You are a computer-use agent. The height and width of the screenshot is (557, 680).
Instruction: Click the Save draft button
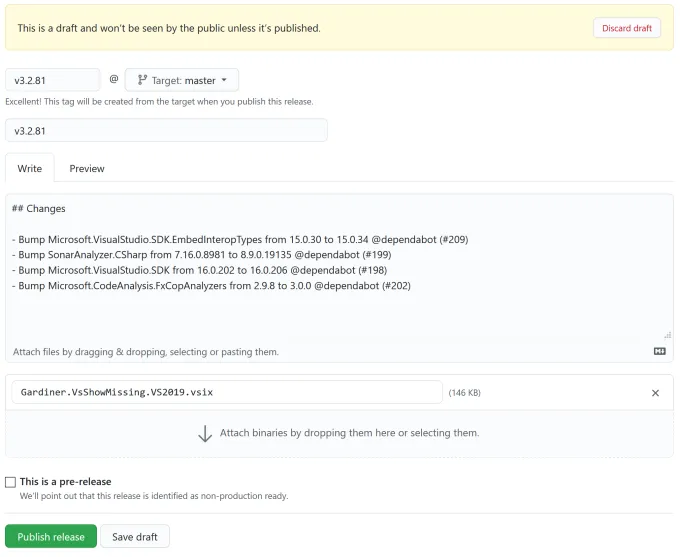[x=135, y=537]
